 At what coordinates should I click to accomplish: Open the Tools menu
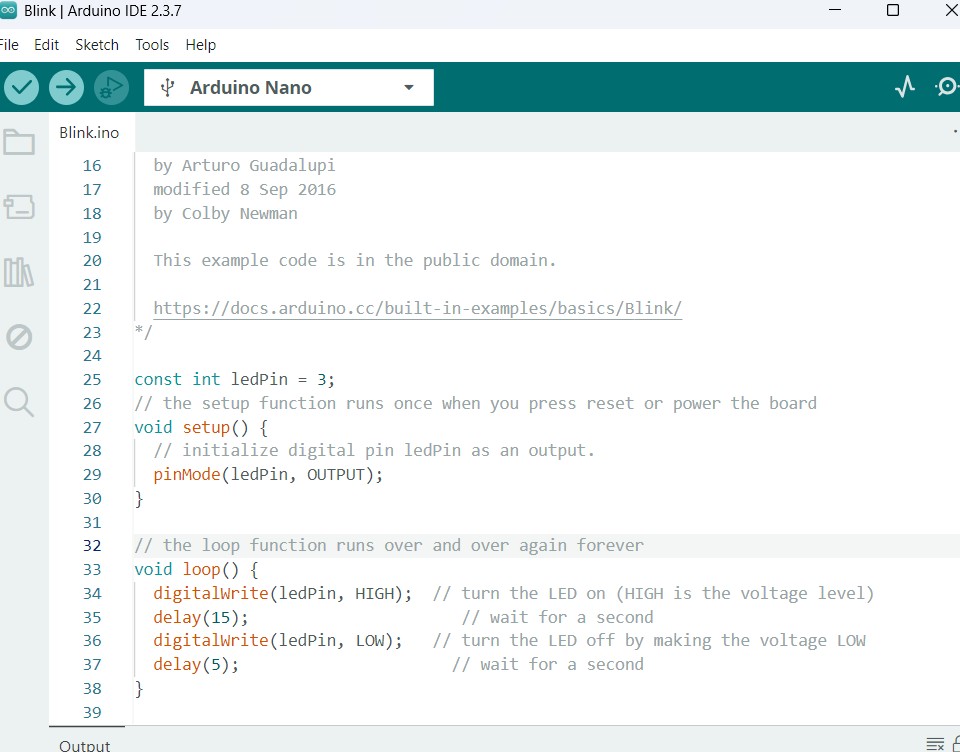click(x=152, y=44)
